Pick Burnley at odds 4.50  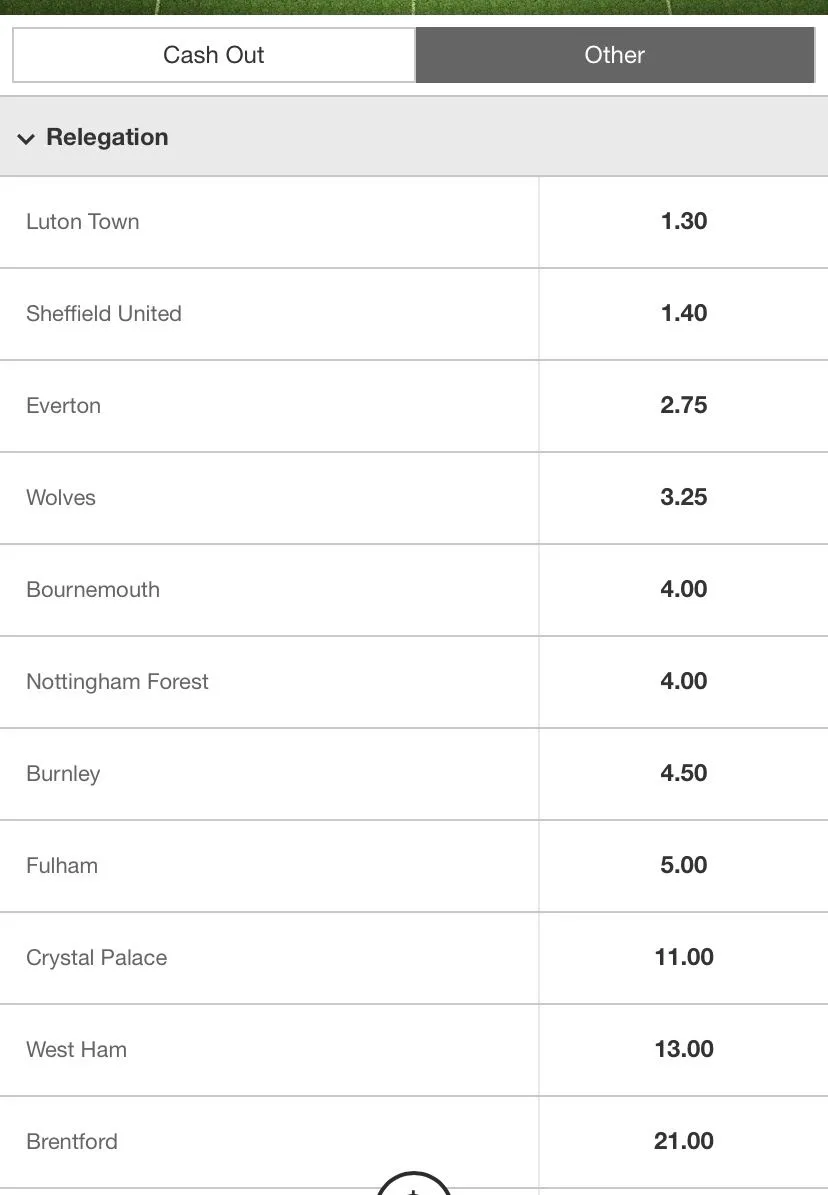point(683,773)
